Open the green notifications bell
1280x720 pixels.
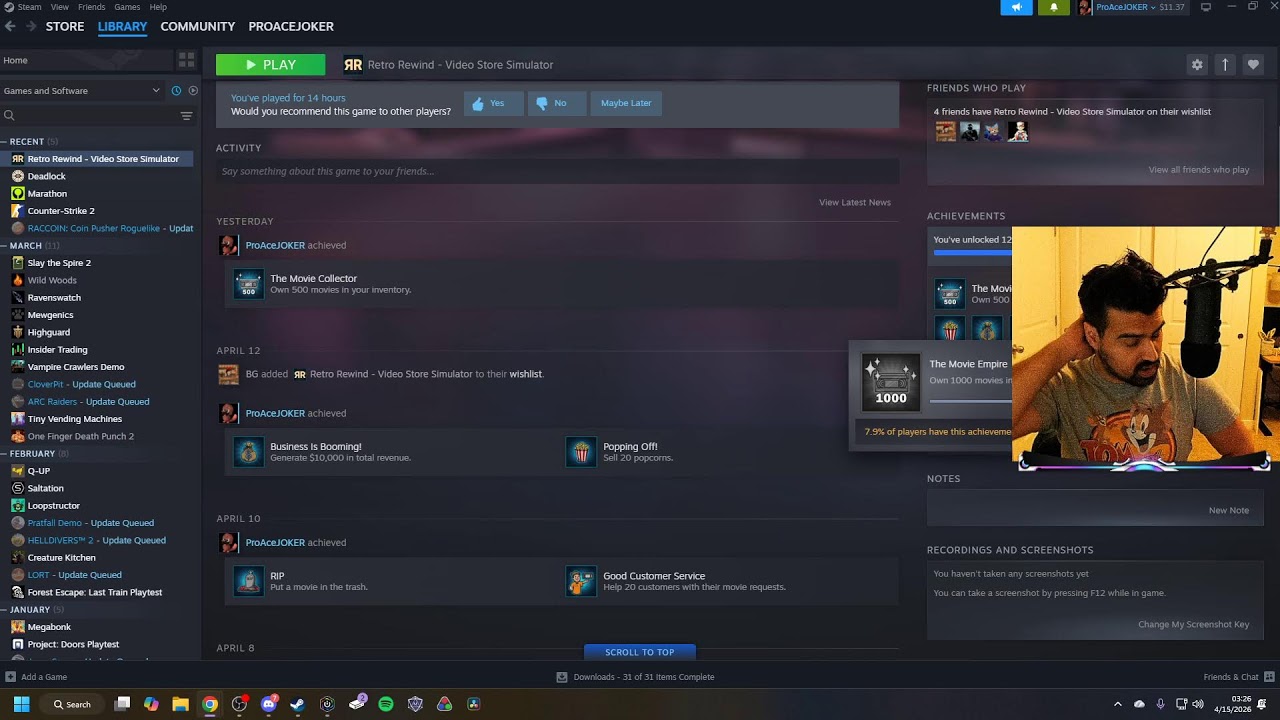pos(1053,7)
